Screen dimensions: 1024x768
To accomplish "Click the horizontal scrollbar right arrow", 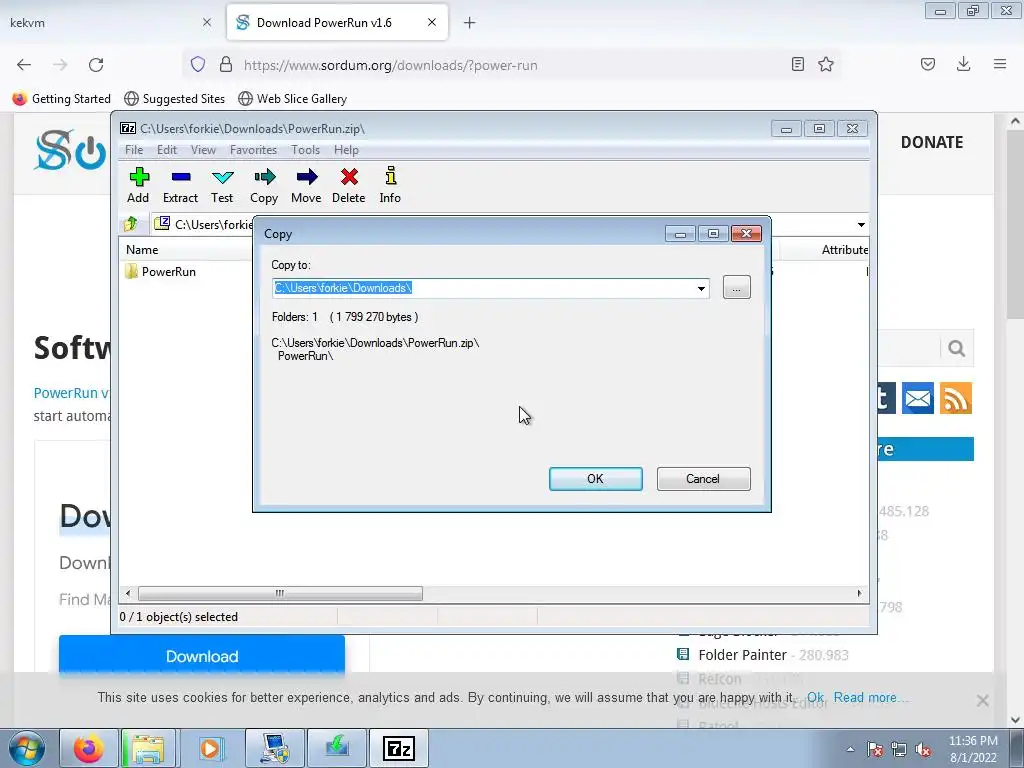I will pos(859,593).
